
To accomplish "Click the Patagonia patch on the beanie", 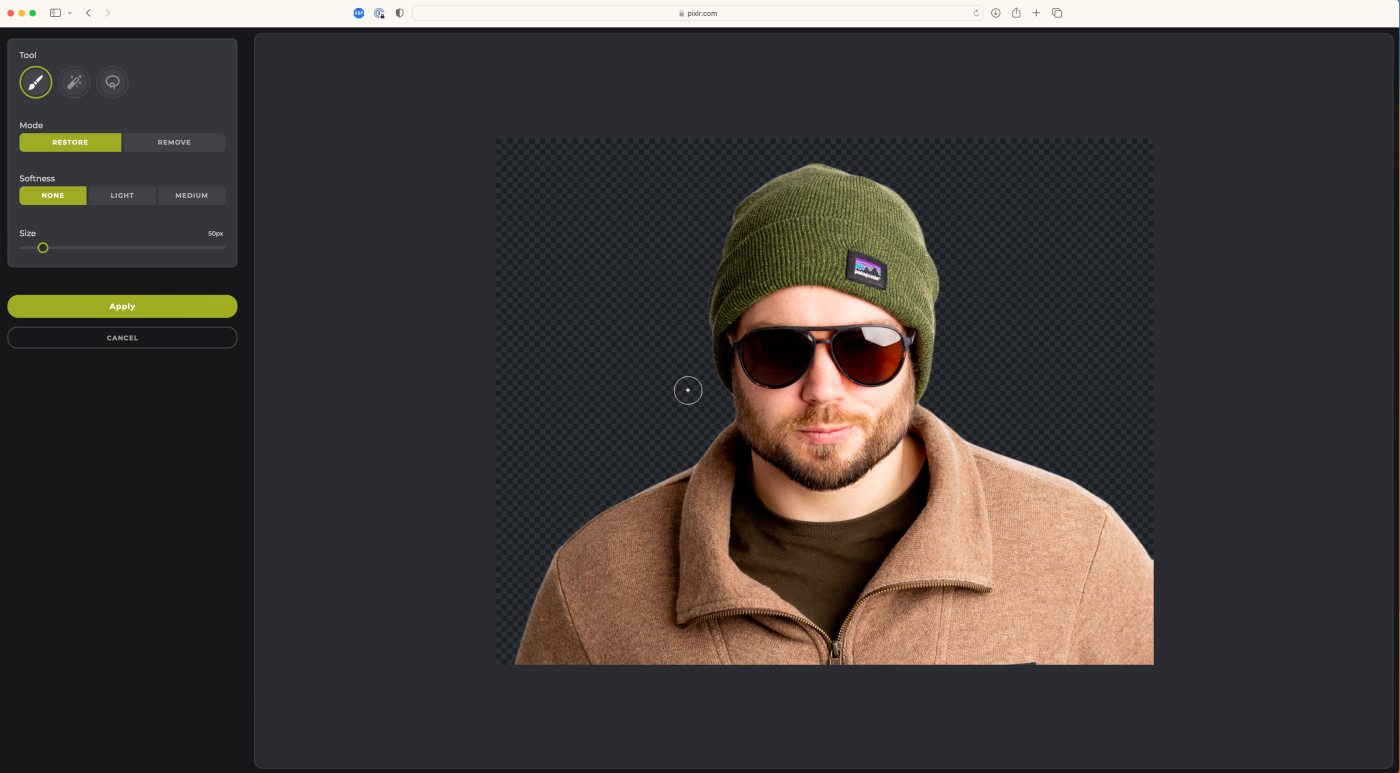I will tap(866, 270).
